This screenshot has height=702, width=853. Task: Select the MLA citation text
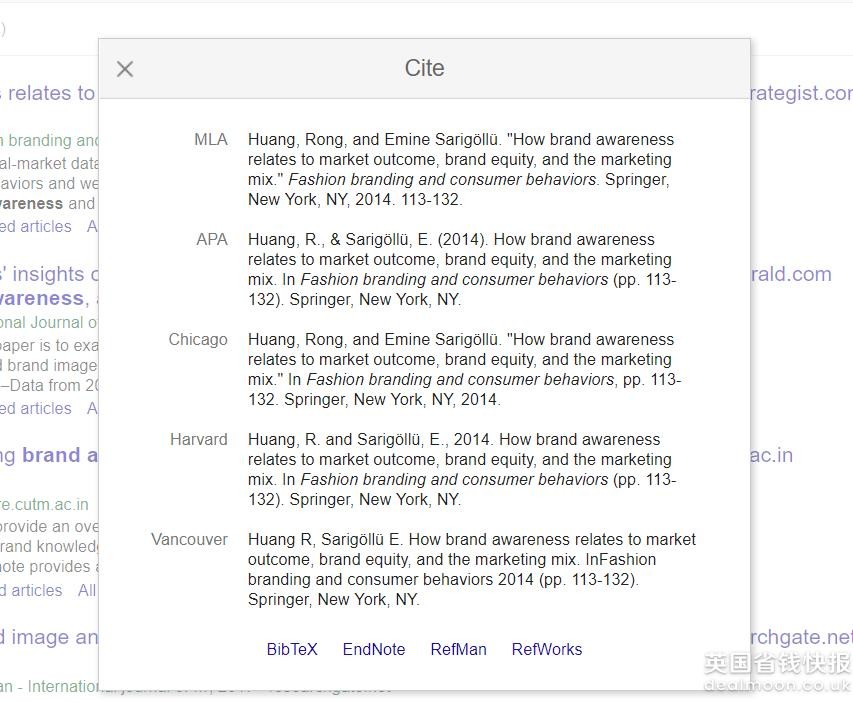[461, 169]
